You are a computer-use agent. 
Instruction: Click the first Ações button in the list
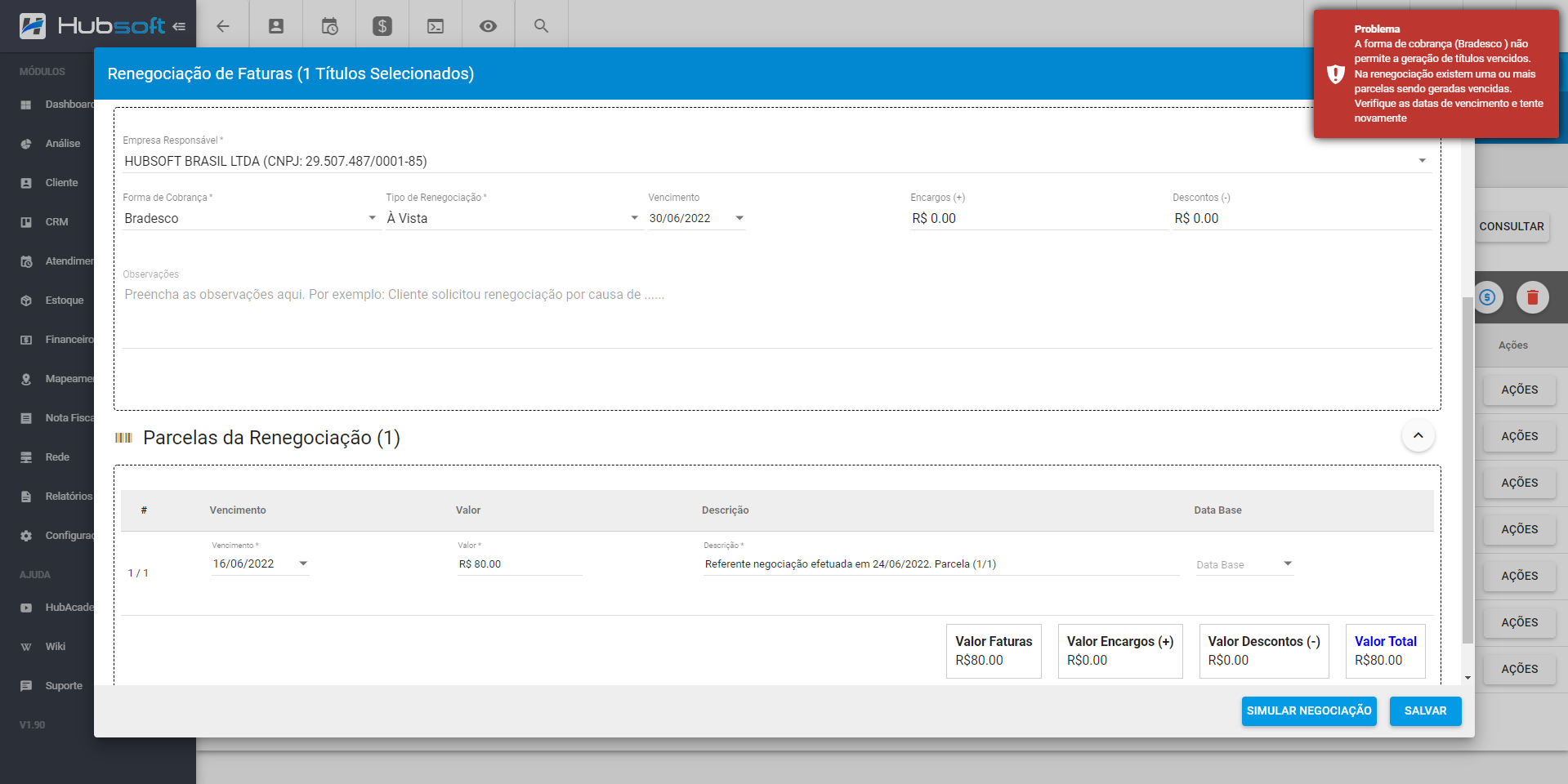(x=1520, y=390)
